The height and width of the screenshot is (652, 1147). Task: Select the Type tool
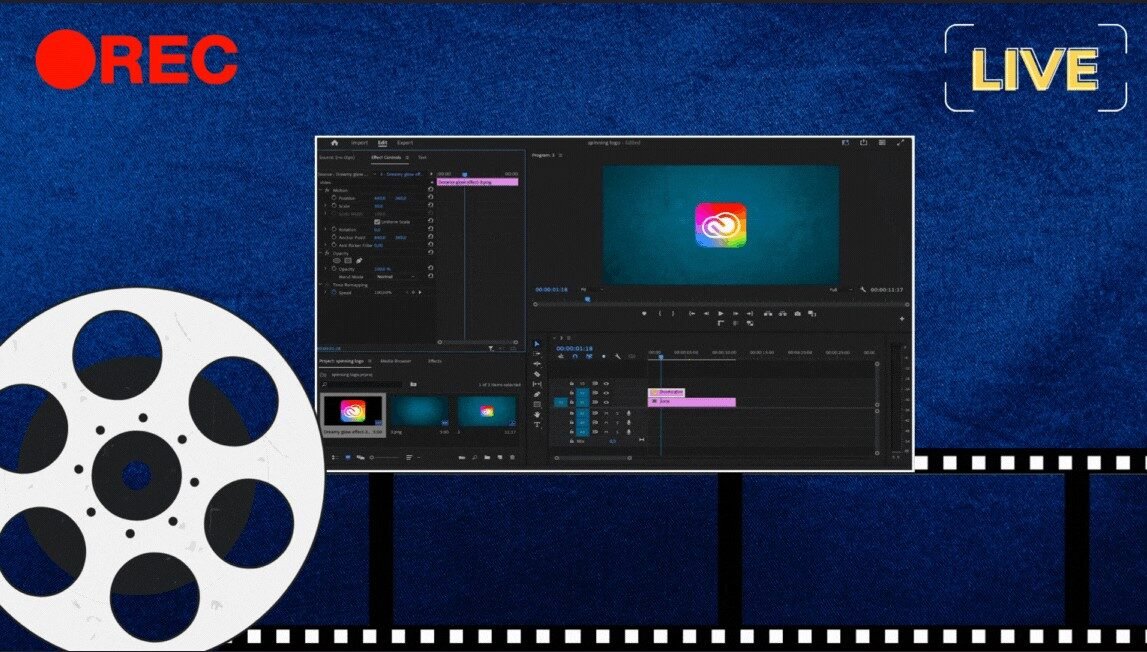coord(537,425)
